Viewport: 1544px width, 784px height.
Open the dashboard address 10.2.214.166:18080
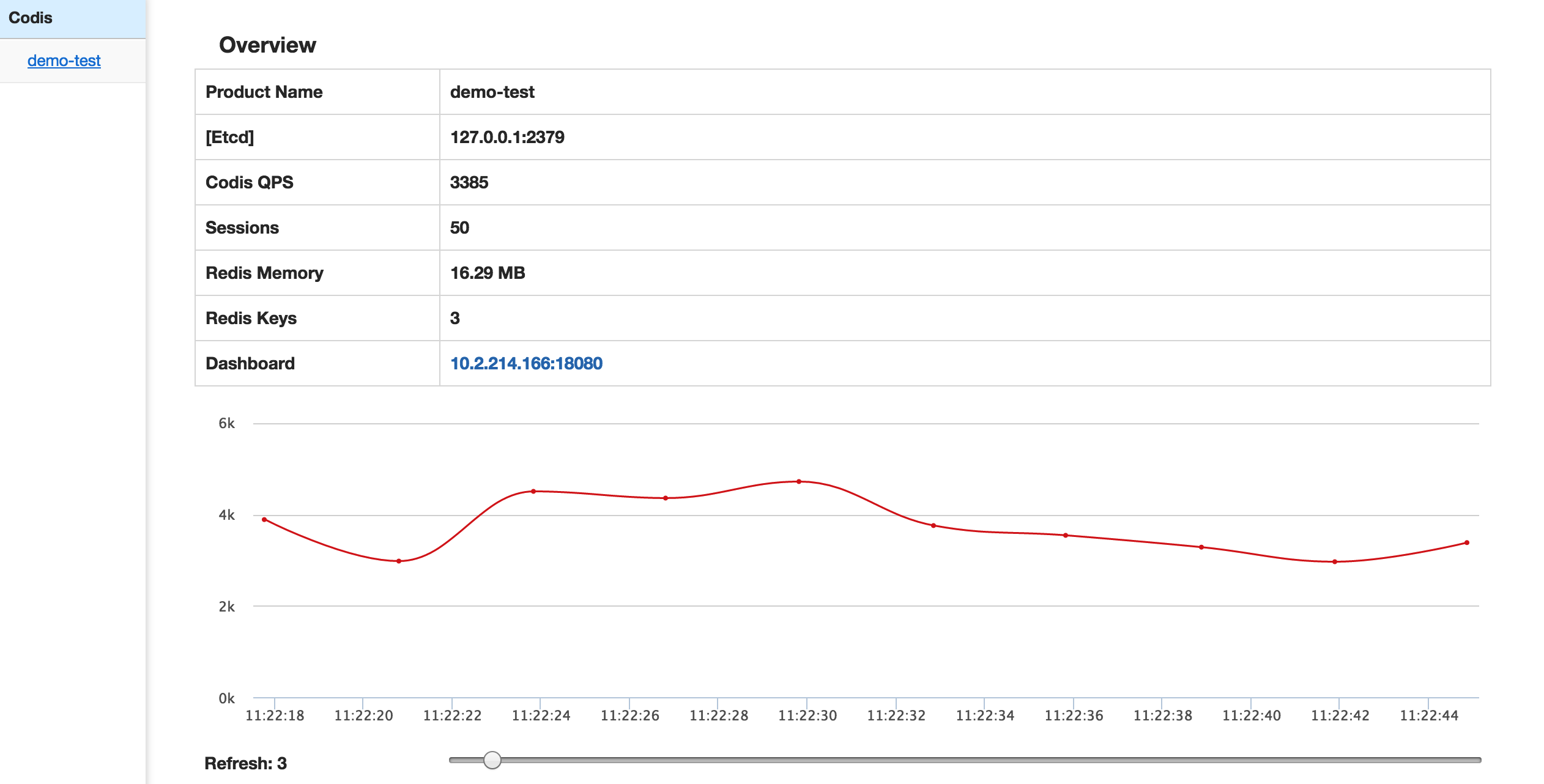point(526,363)
